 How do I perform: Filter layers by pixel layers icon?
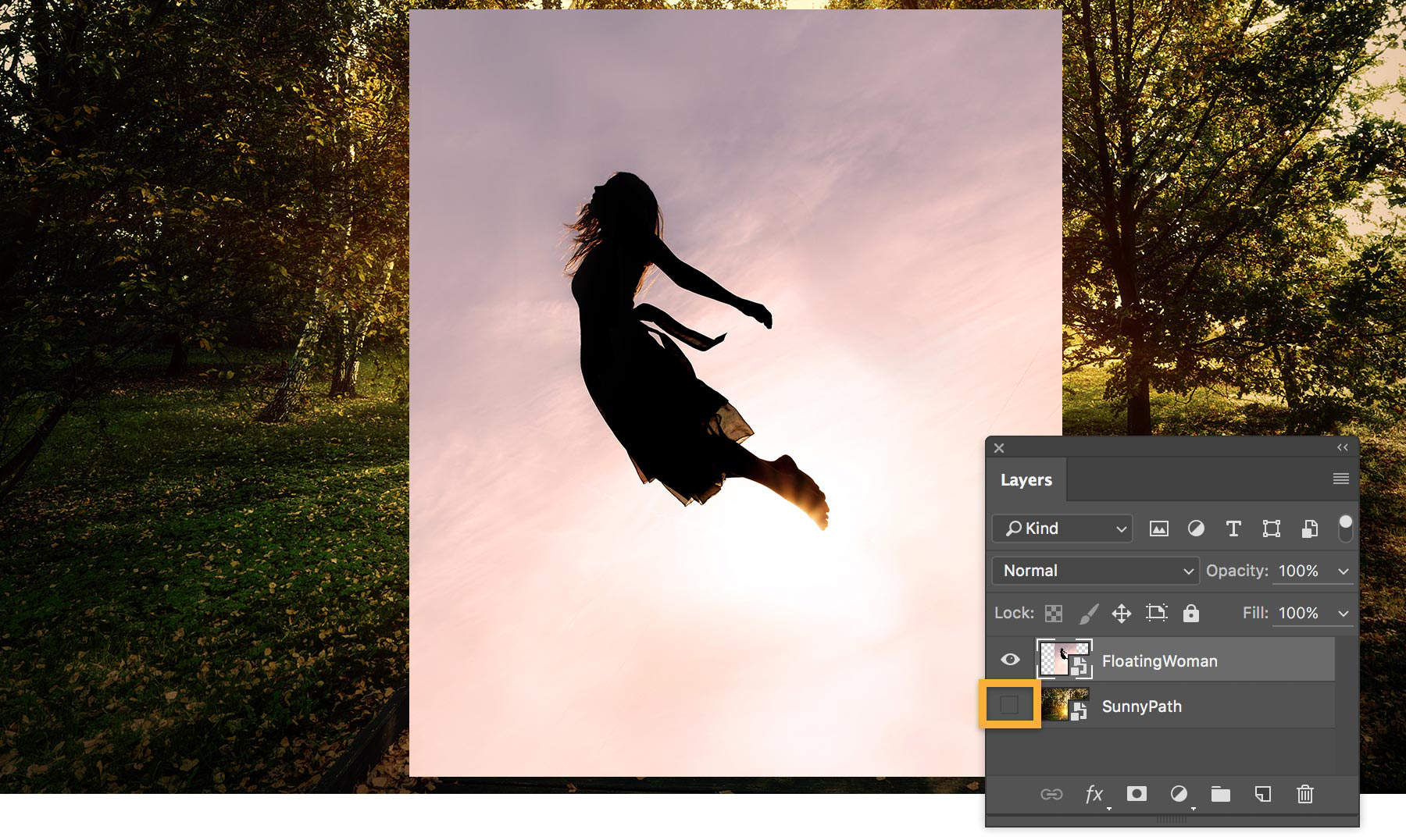point(1158,529)
